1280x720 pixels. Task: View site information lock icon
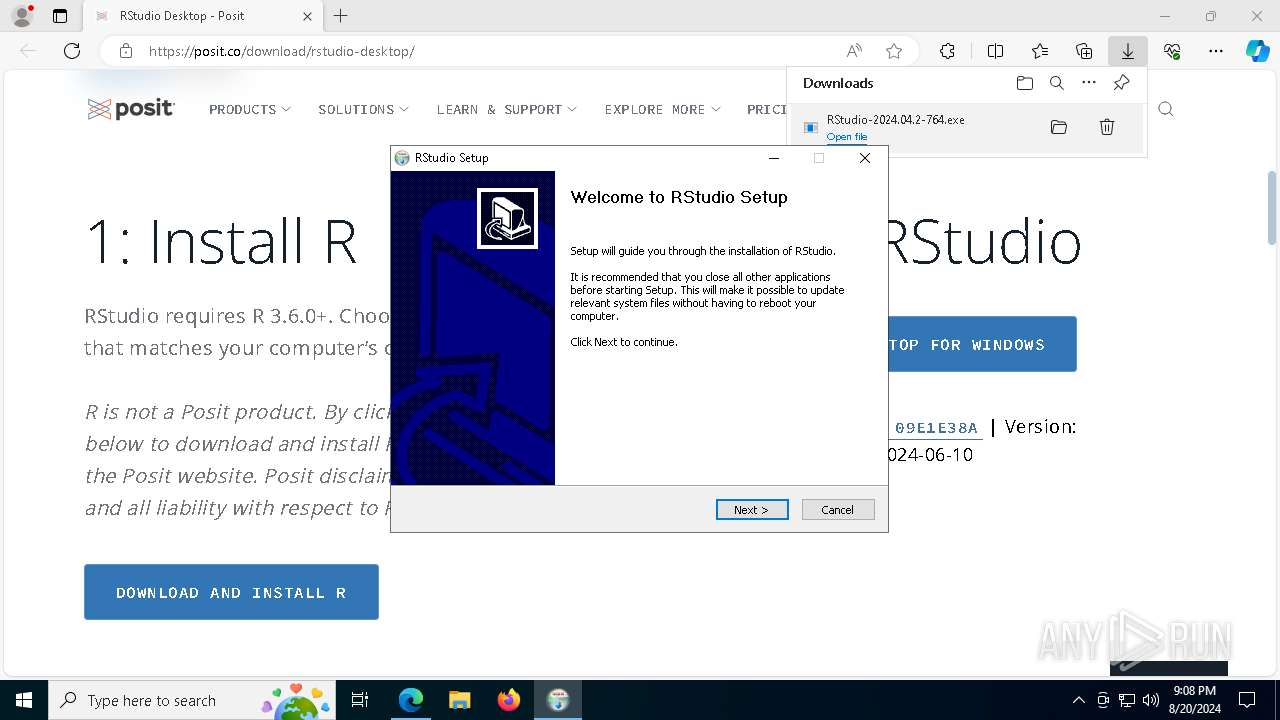[125, 51]
